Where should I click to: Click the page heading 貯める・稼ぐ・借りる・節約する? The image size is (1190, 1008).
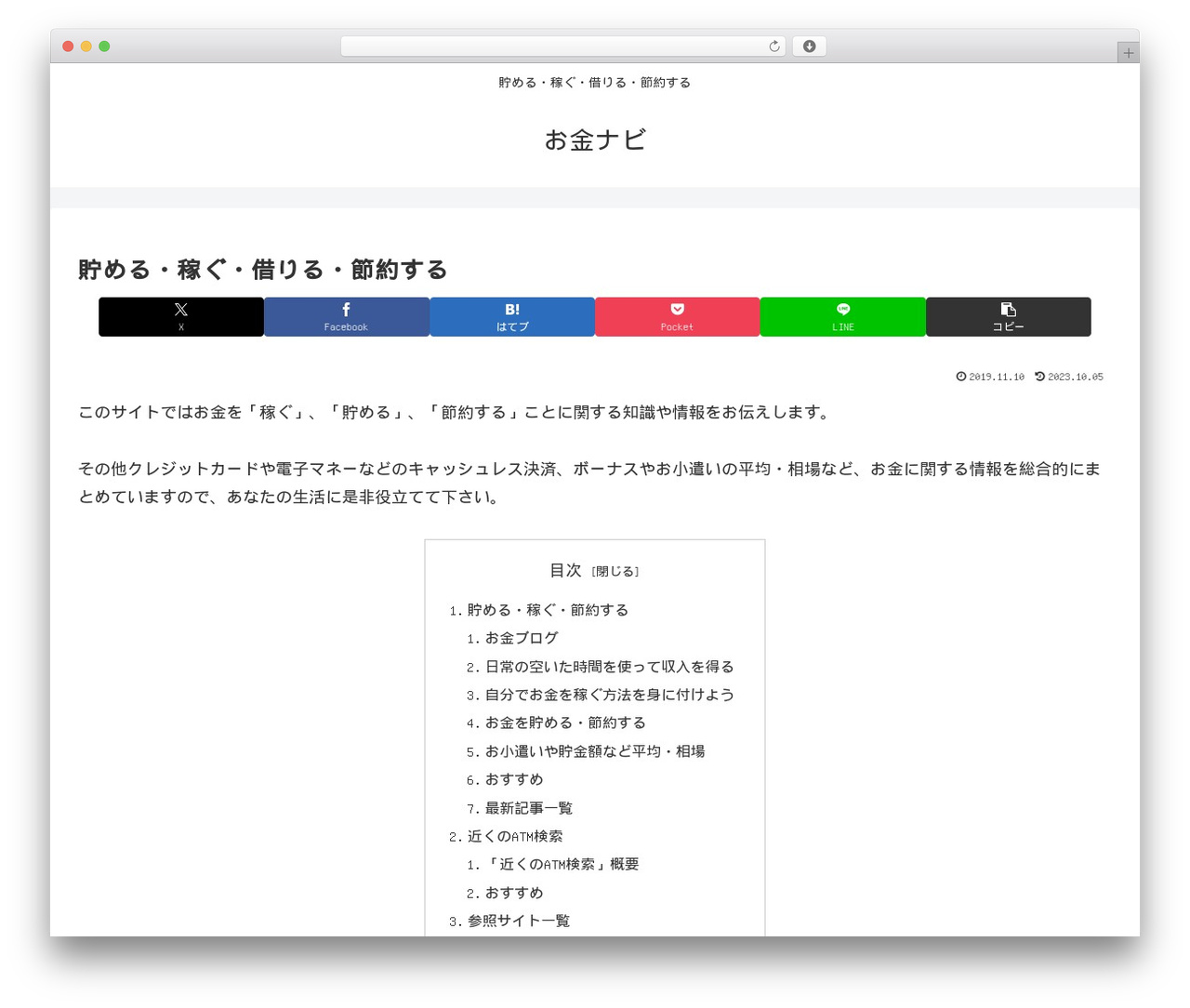click(x=263, y=270)
